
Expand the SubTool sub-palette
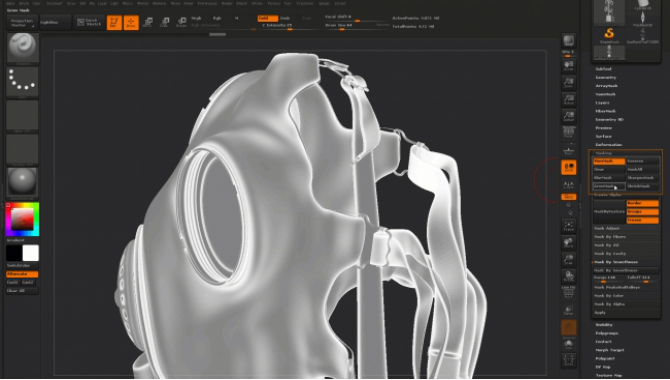603,69
